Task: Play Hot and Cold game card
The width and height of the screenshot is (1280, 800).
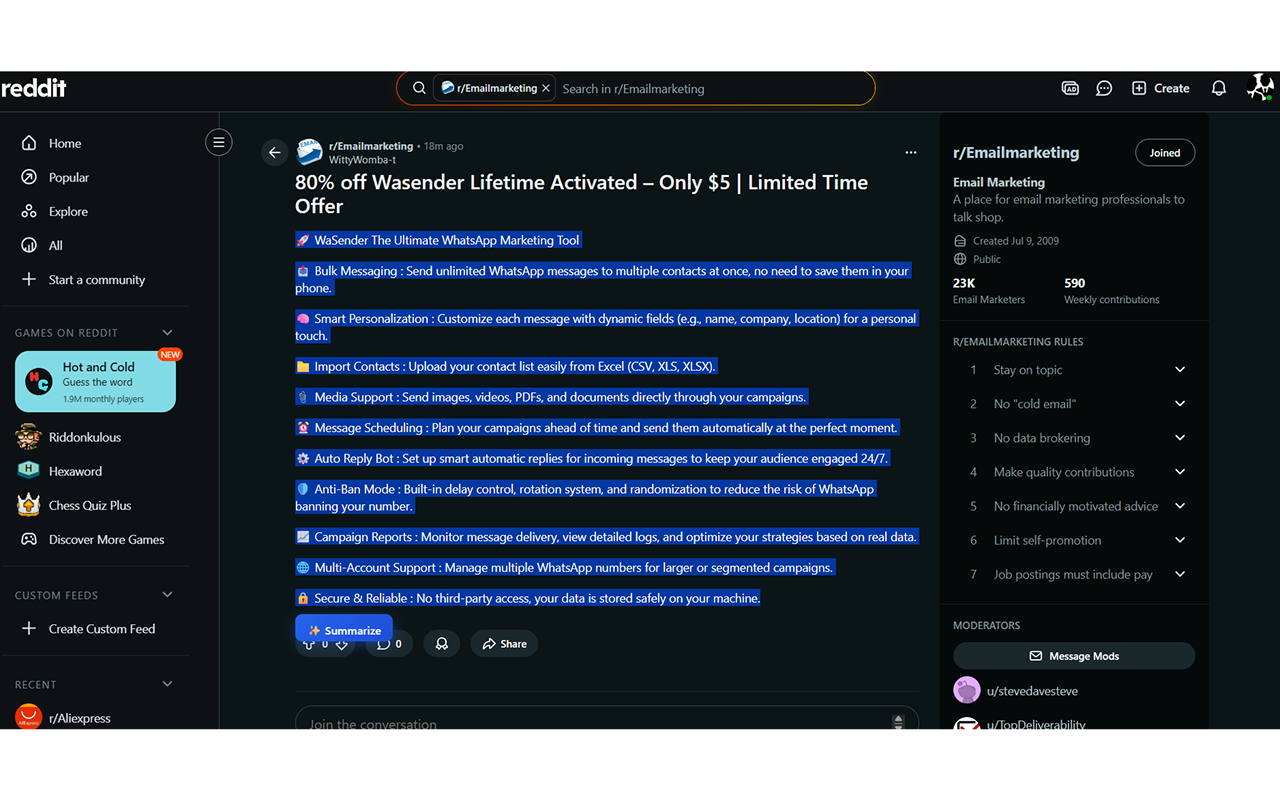Action: (95, 382)
